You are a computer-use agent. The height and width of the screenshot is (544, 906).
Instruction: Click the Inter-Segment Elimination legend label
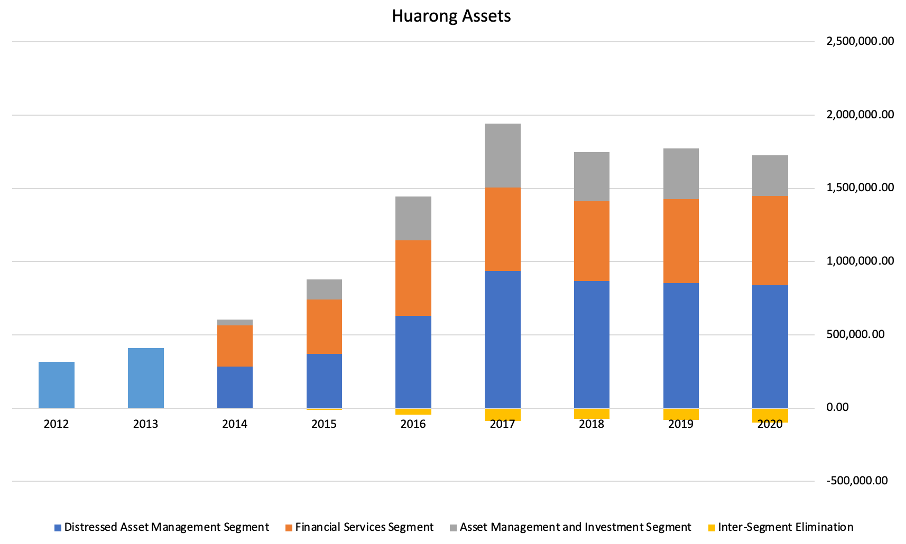point(786,527)
